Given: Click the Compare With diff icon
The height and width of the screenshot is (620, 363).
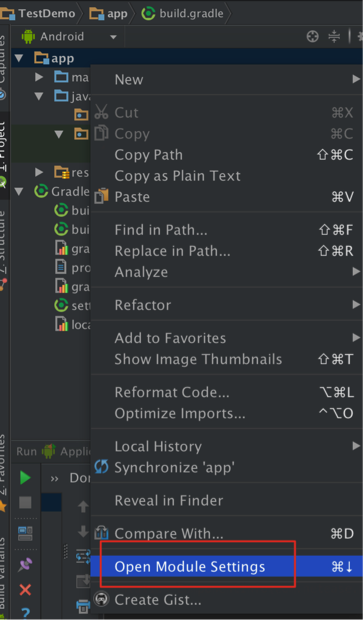Looking at the screenshot, I should (x=101, y=533).
